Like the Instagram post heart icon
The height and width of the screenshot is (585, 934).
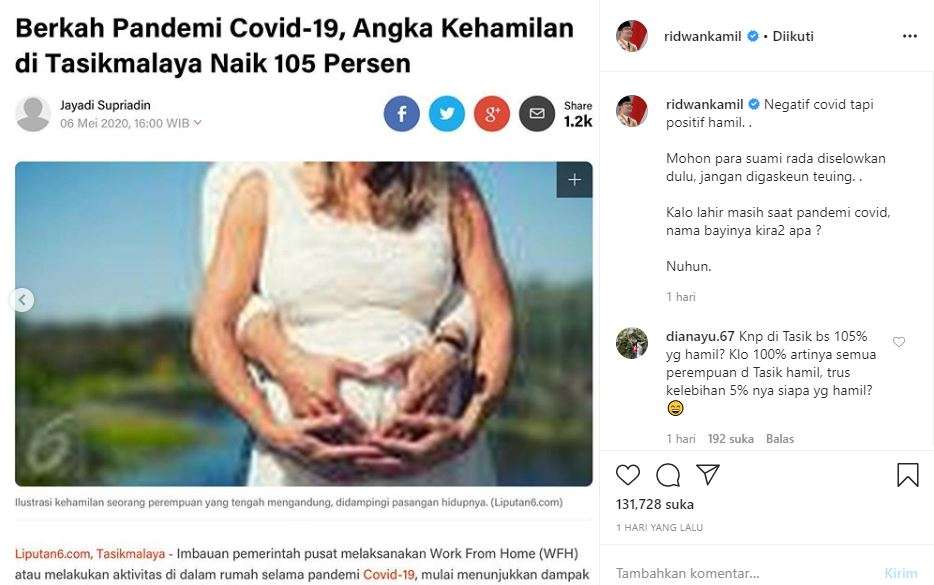tap(628, 474)
